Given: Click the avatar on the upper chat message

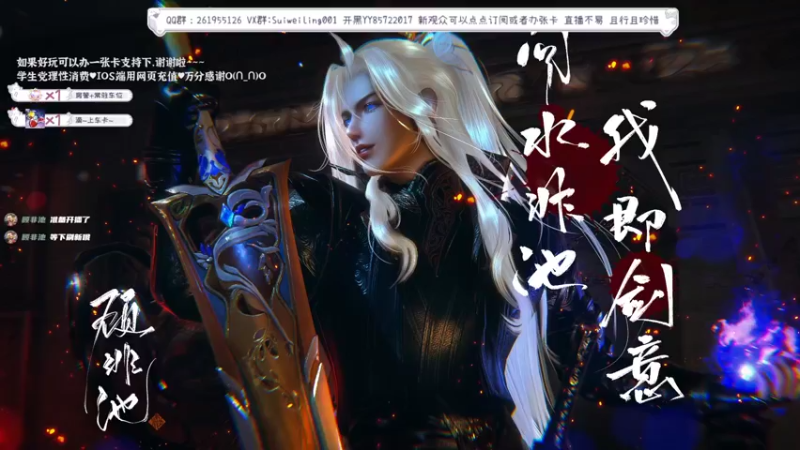Looking at the screenshot, I should (11, 219).
